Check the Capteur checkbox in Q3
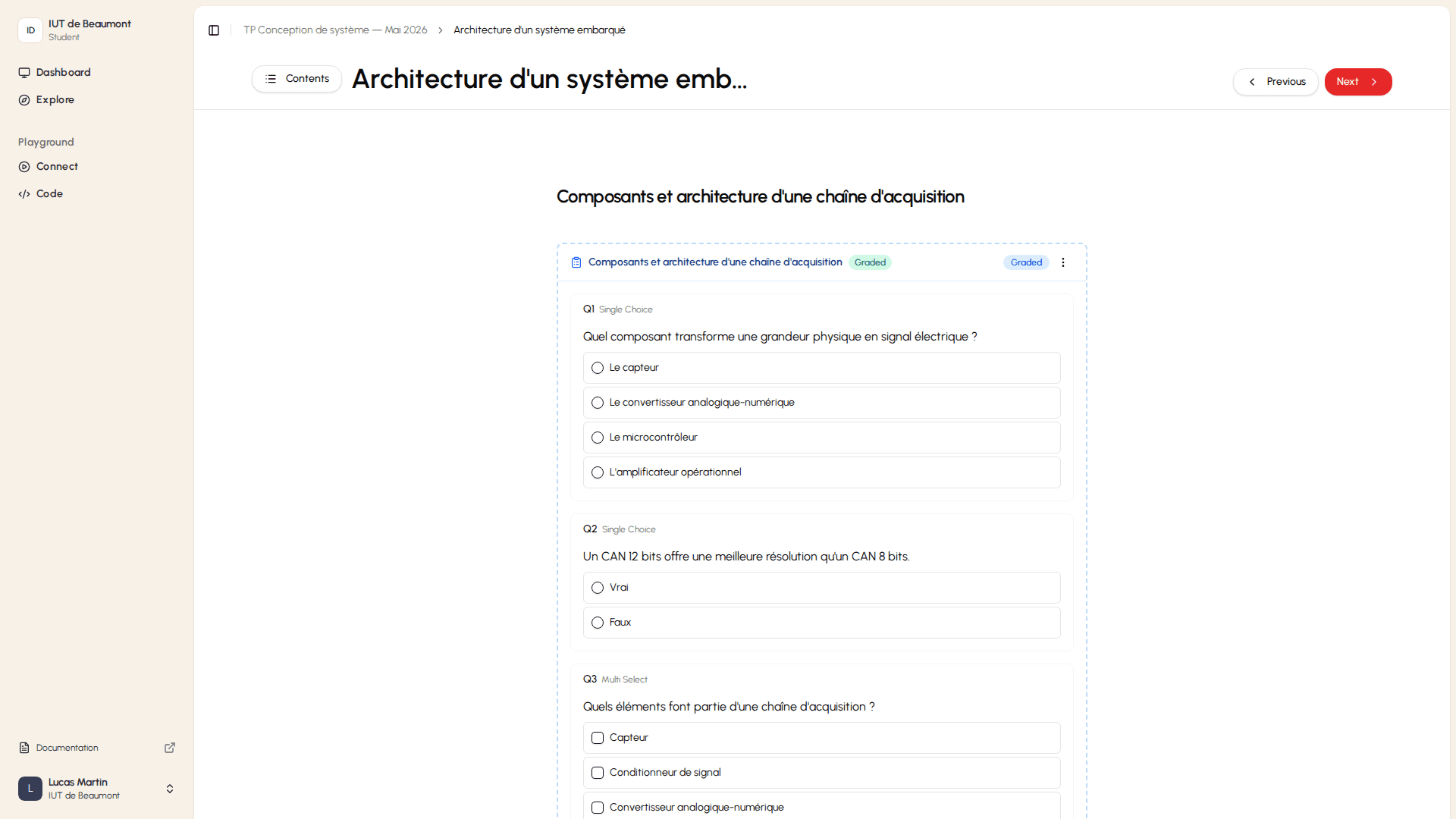 (598, 738)
